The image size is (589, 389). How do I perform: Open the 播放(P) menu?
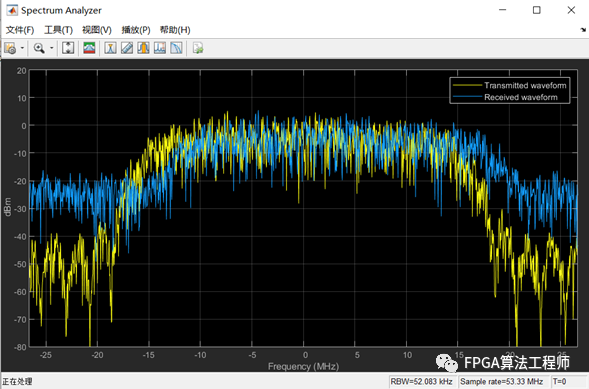coord(136,30)
